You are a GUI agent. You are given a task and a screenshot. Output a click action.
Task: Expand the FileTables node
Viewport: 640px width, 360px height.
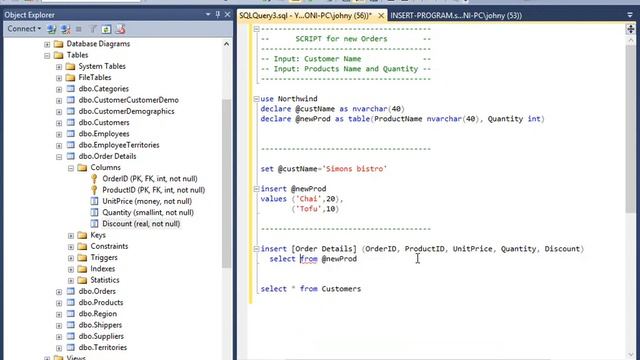(59, 78)
